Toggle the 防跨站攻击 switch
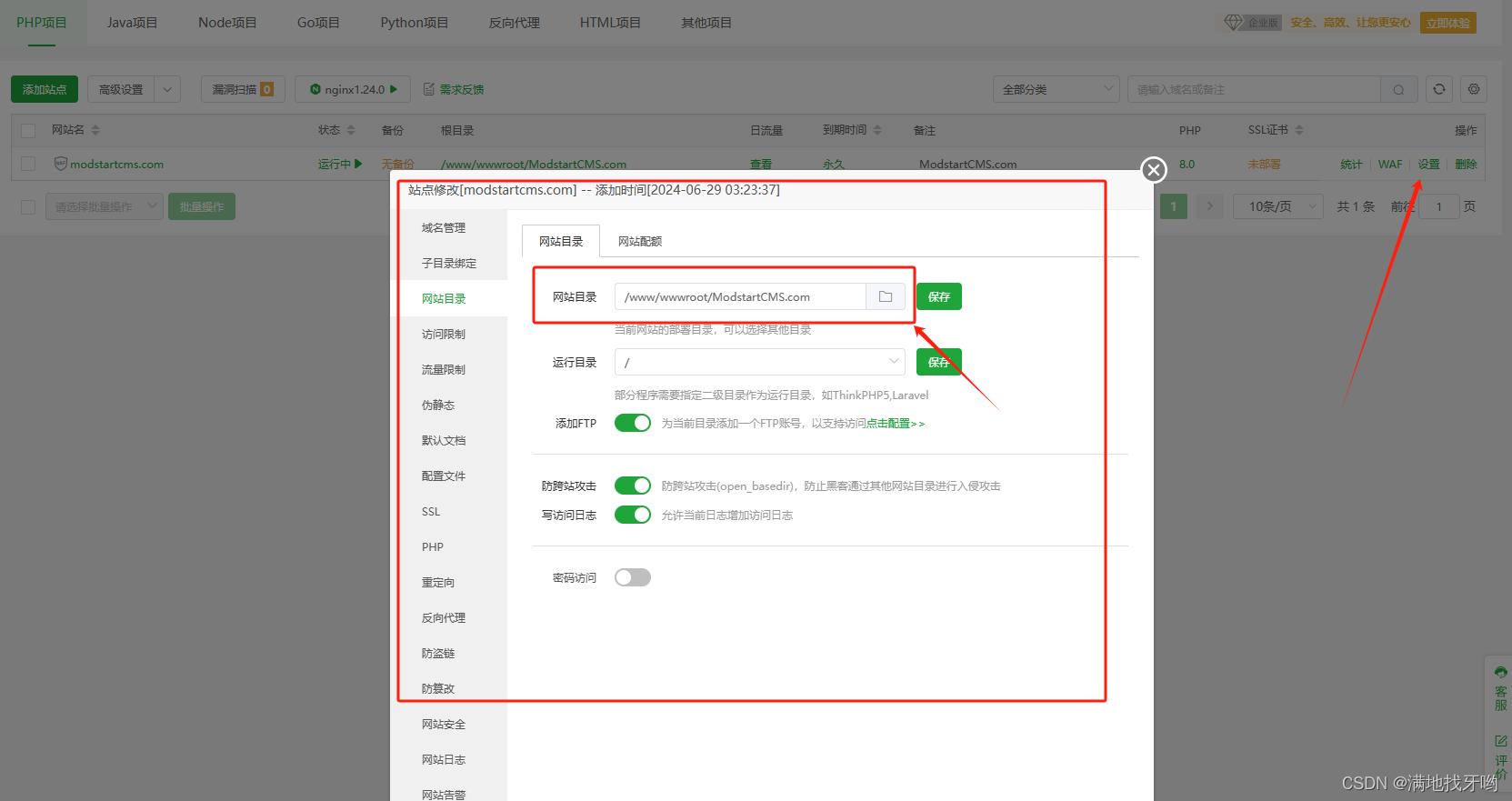 click(x=633, y=486)
